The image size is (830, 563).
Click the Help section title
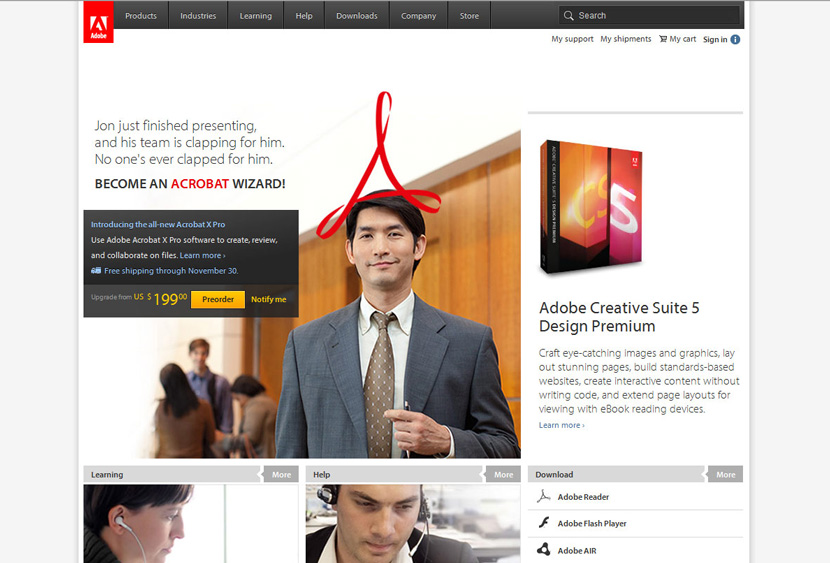pyautogui.click(x=321, y=475)
